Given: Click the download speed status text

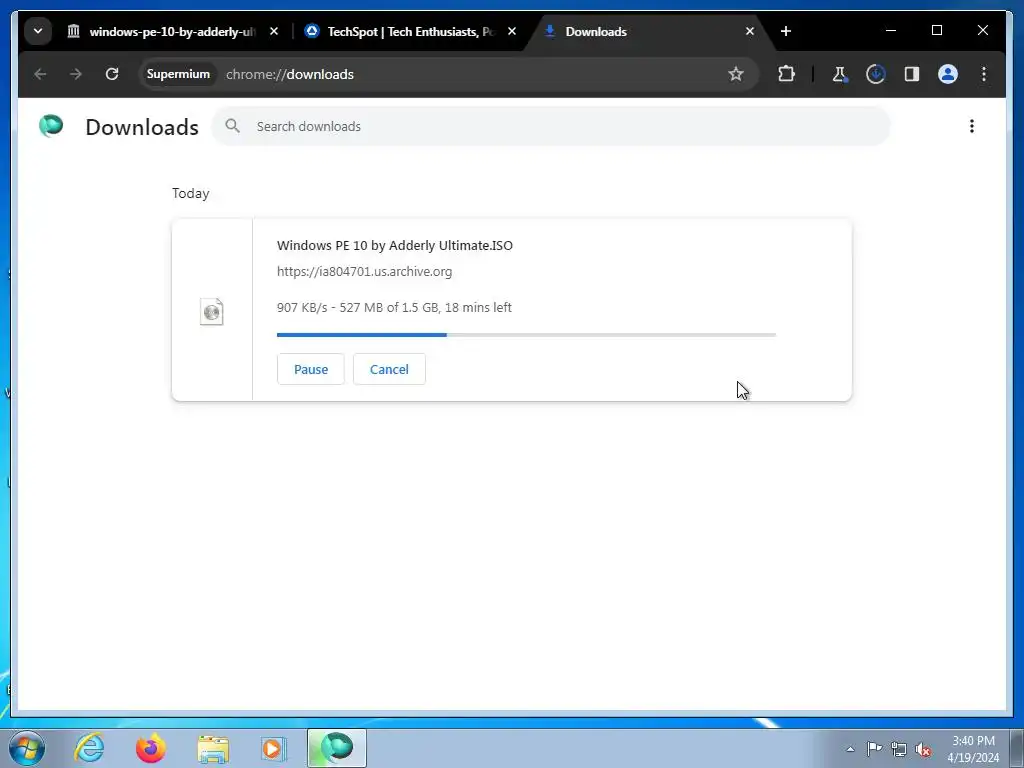Looking at the screenshot, I should 394,308.
